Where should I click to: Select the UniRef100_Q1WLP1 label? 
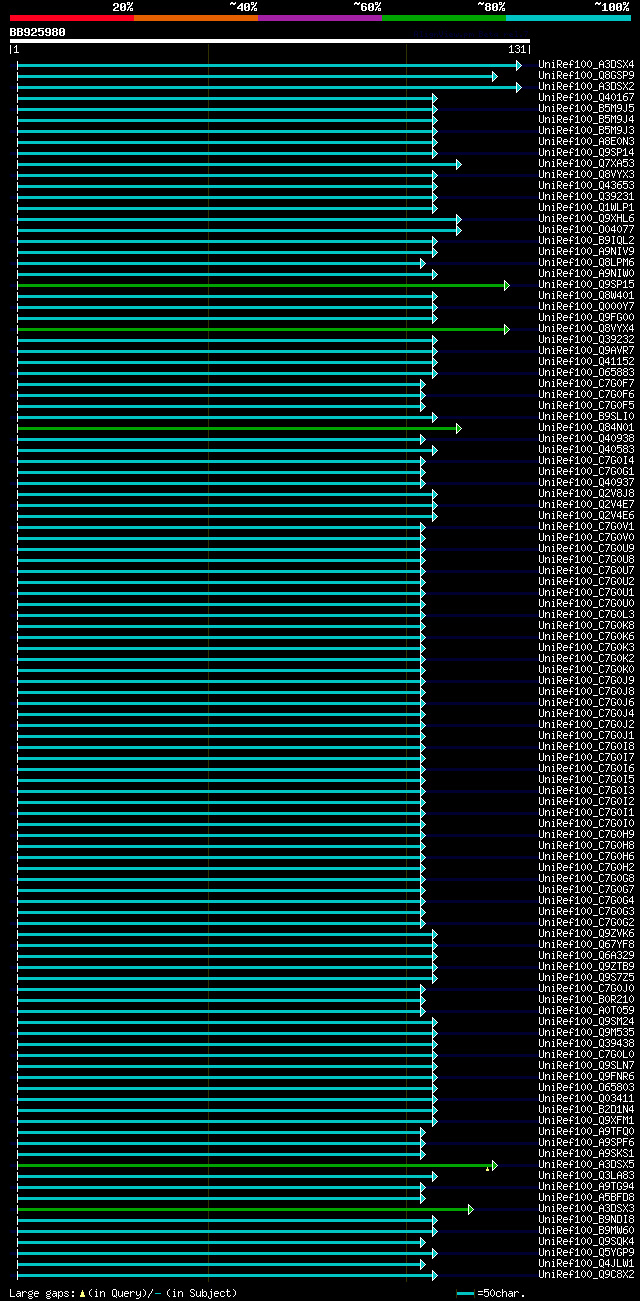[x=586, y=208]
